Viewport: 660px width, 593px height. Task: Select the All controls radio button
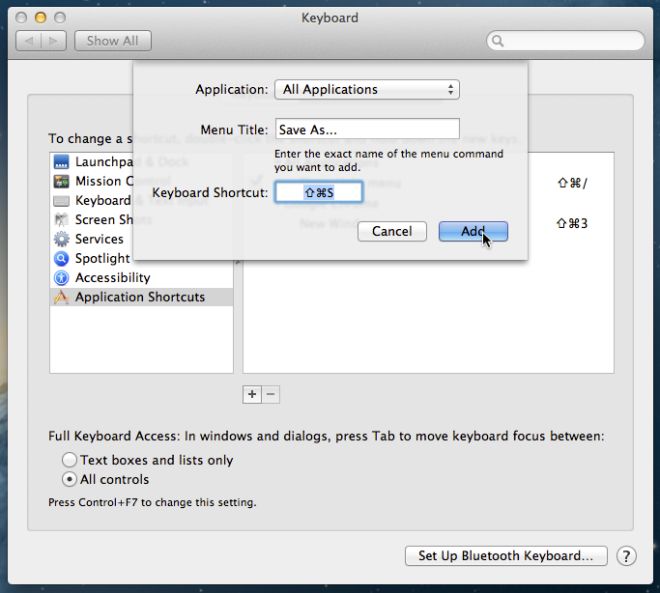click(69, 479)
